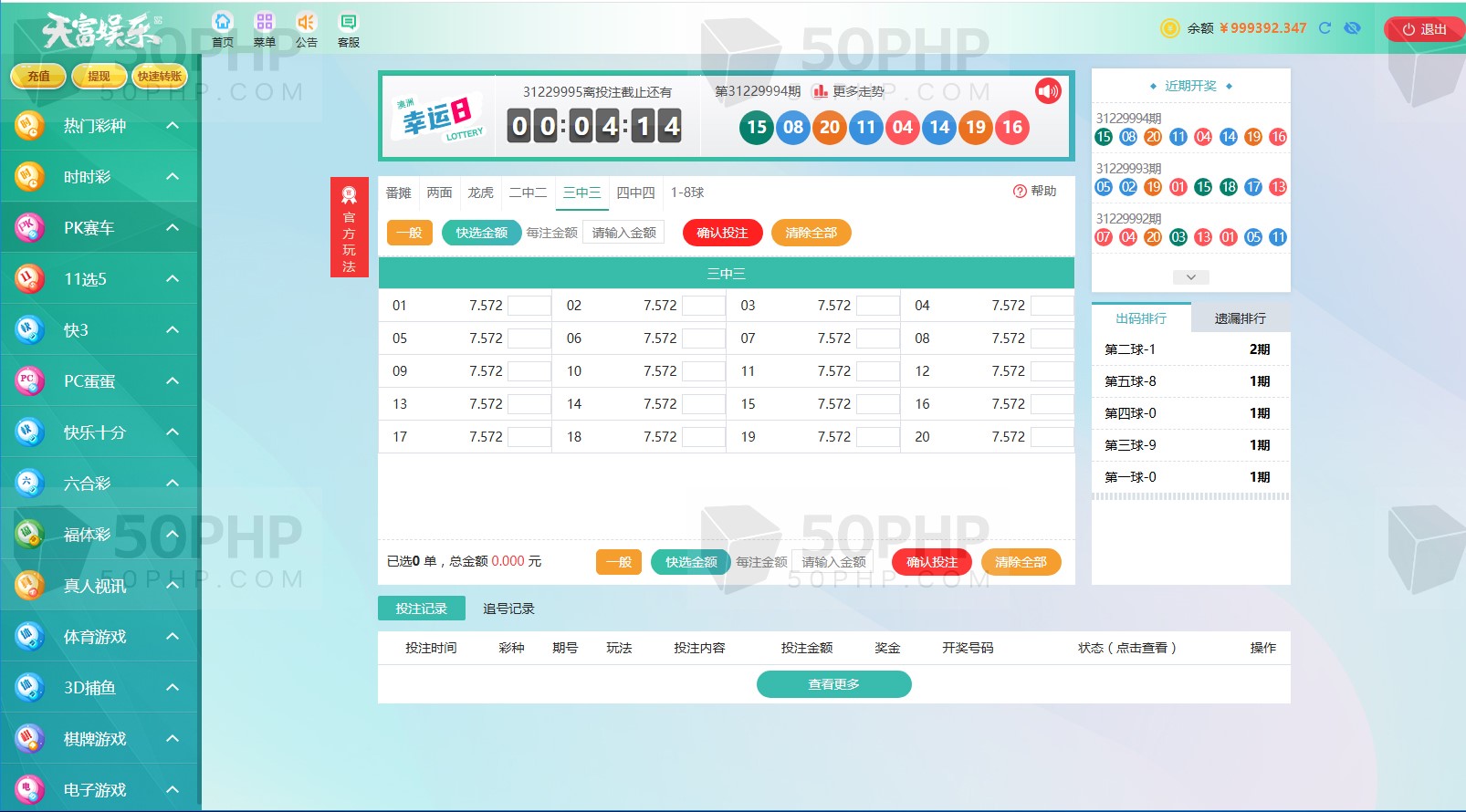Click the 首页 home icon

[x=223, y=22]
